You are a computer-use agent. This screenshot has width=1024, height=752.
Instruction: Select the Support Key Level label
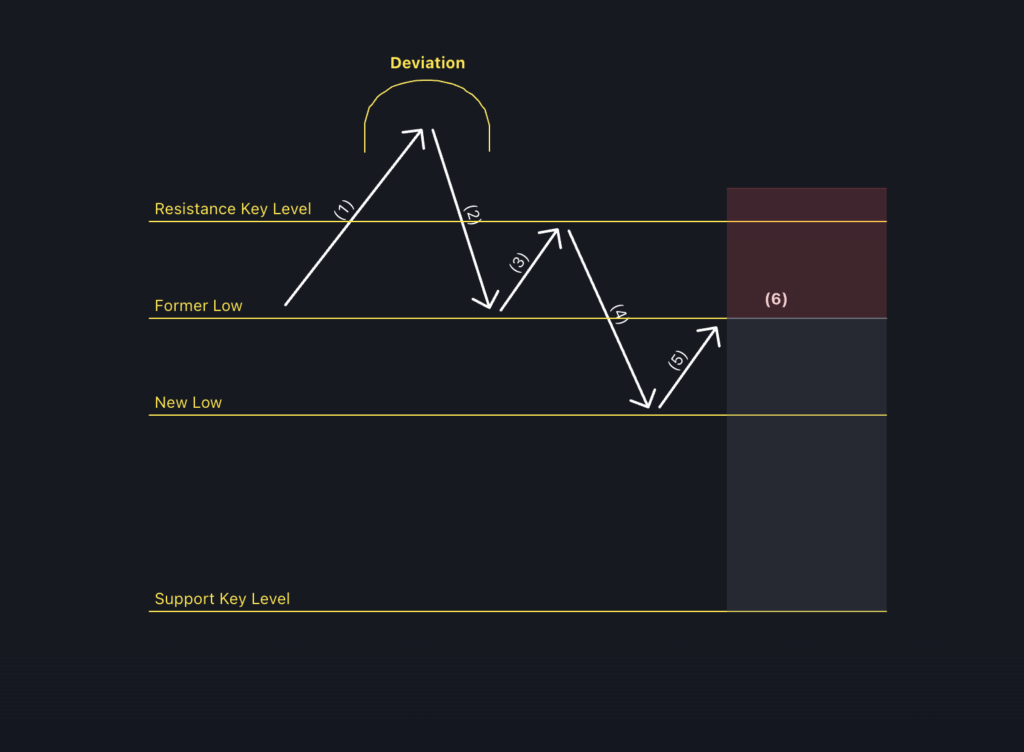click(222, 599)
